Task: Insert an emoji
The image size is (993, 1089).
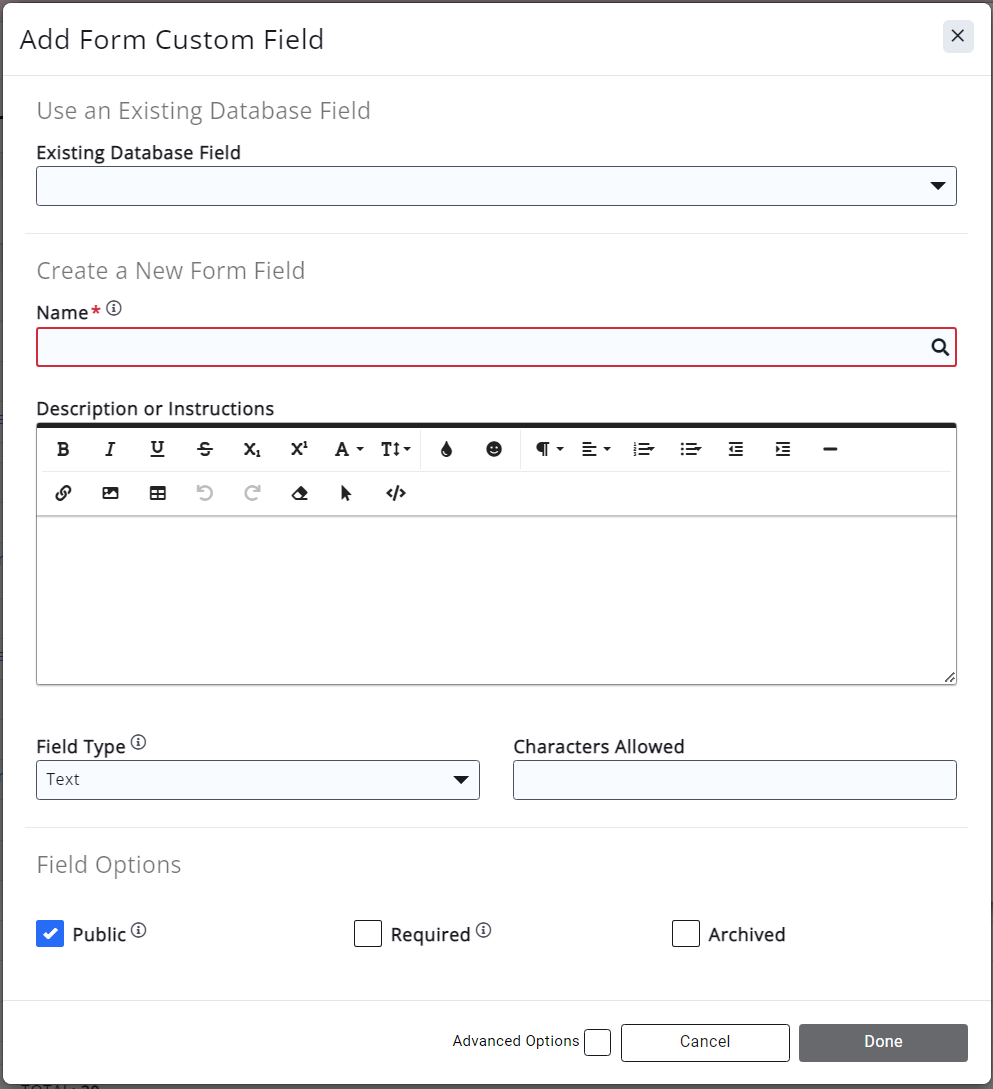Action: [494, 449]
